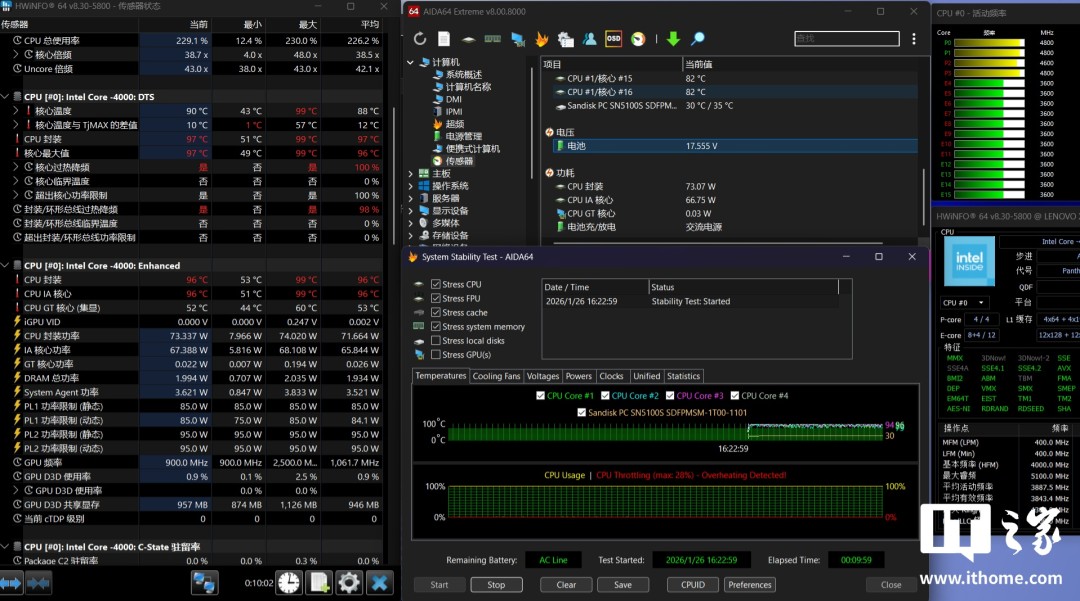This screenshot has height=601, width=1080.
Task: Click the HWiNFO expand columns arrows icon
Action: click(x=12, y=582)
